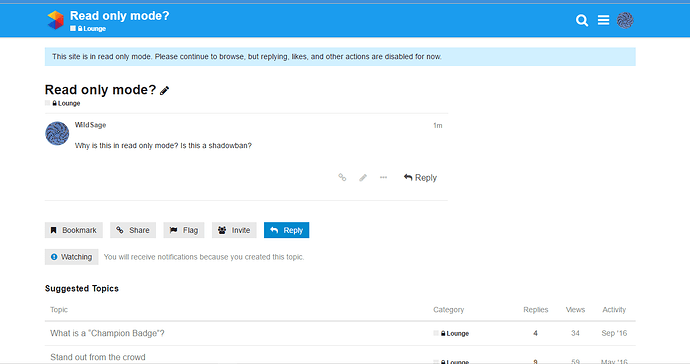Click the blue Reply button
This screenshot has width=690, height=364.
(x=286, y=230)
